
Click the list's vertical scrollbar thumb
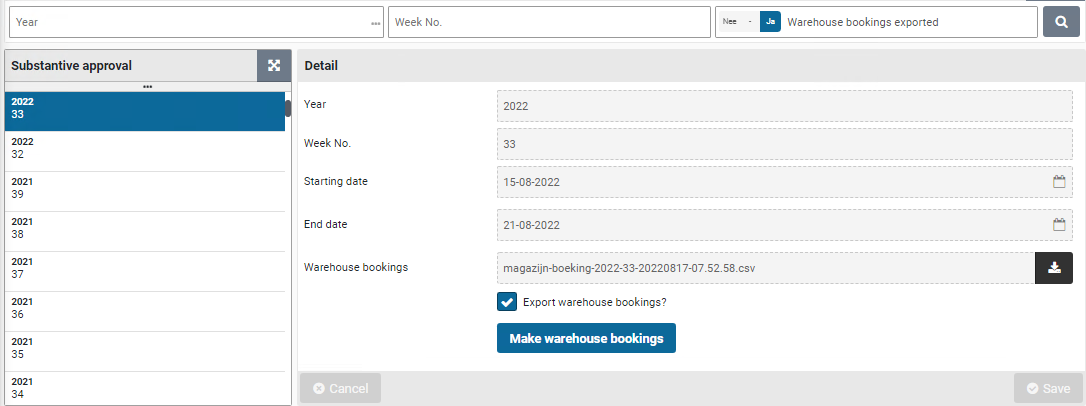pos(288,108)
